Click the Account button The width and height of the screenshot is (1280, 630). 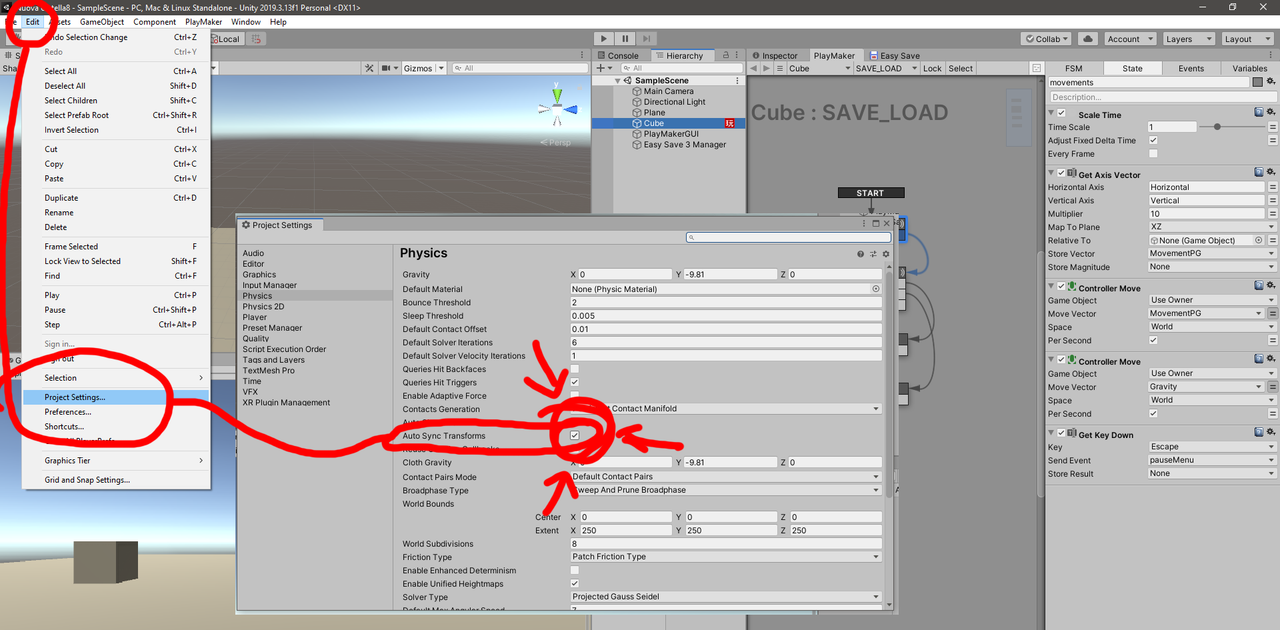pyautogui.click(x=1129, y=39)
